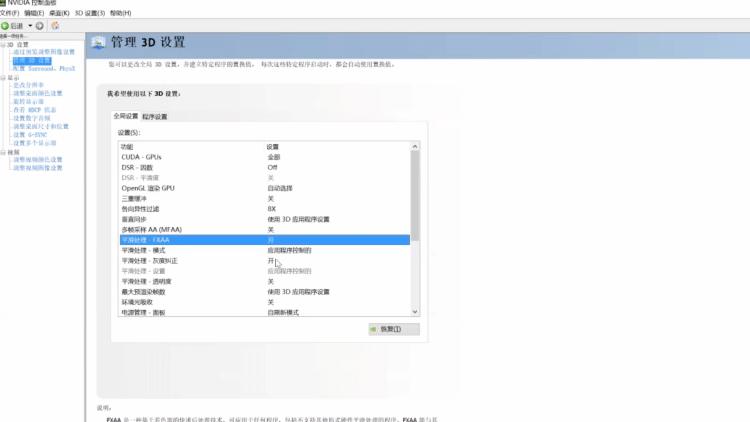Select the 各向异性过滤 row

pos(265,209)
